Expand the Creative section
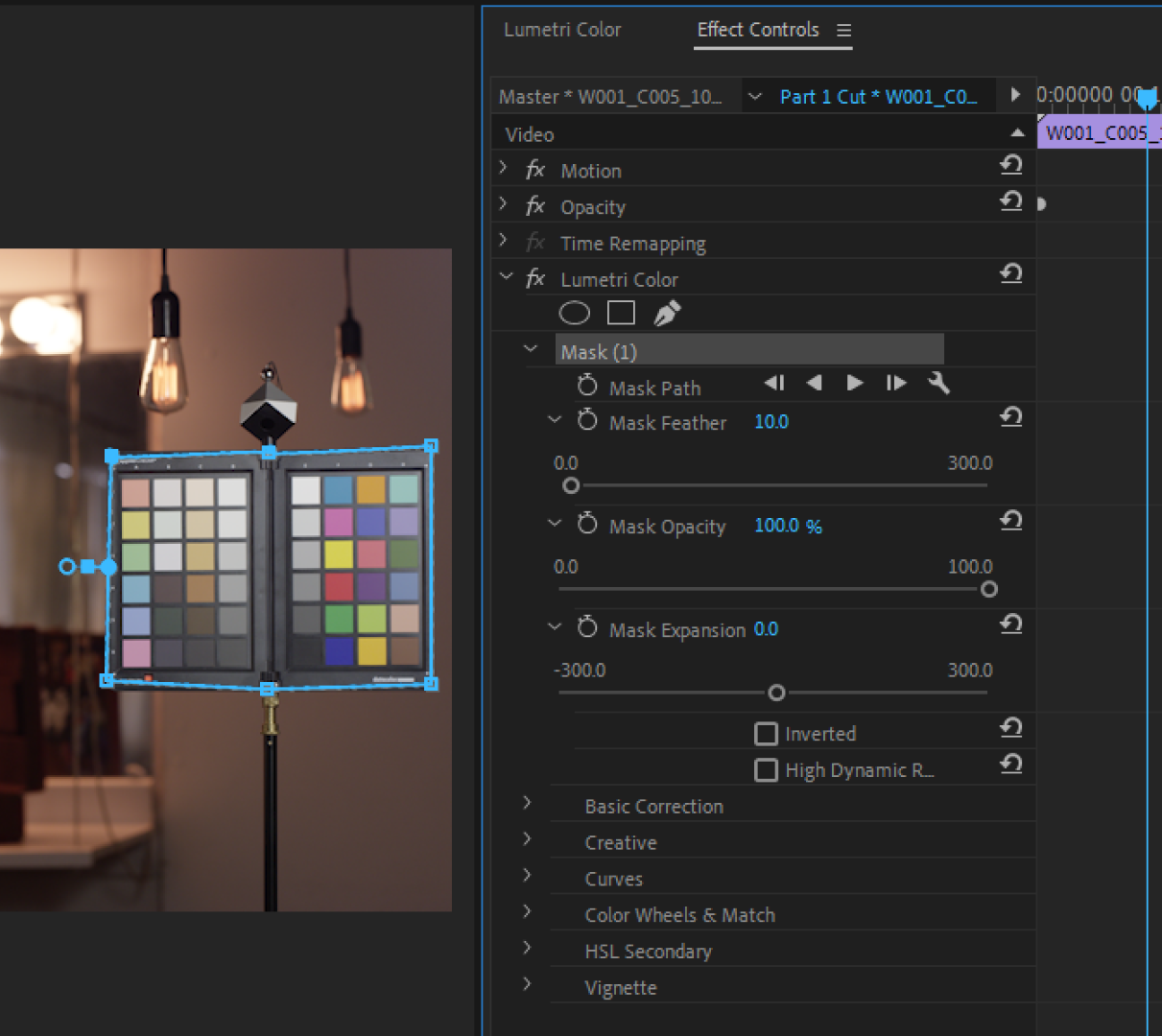The image size is (1162, 1036). pyautogui.click(x=527, y=839)
